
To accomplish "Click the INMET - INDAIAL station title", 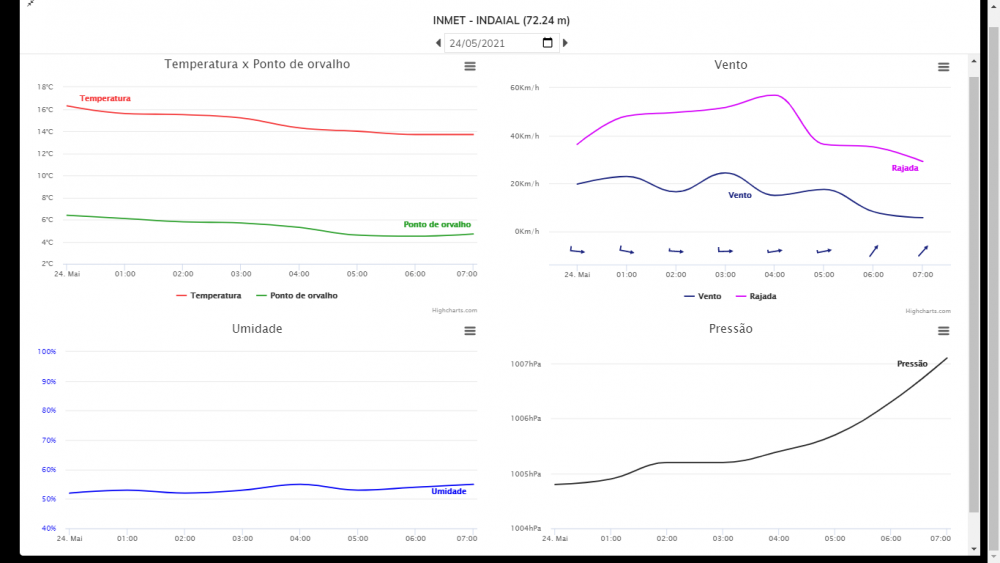I will (501, 20).
